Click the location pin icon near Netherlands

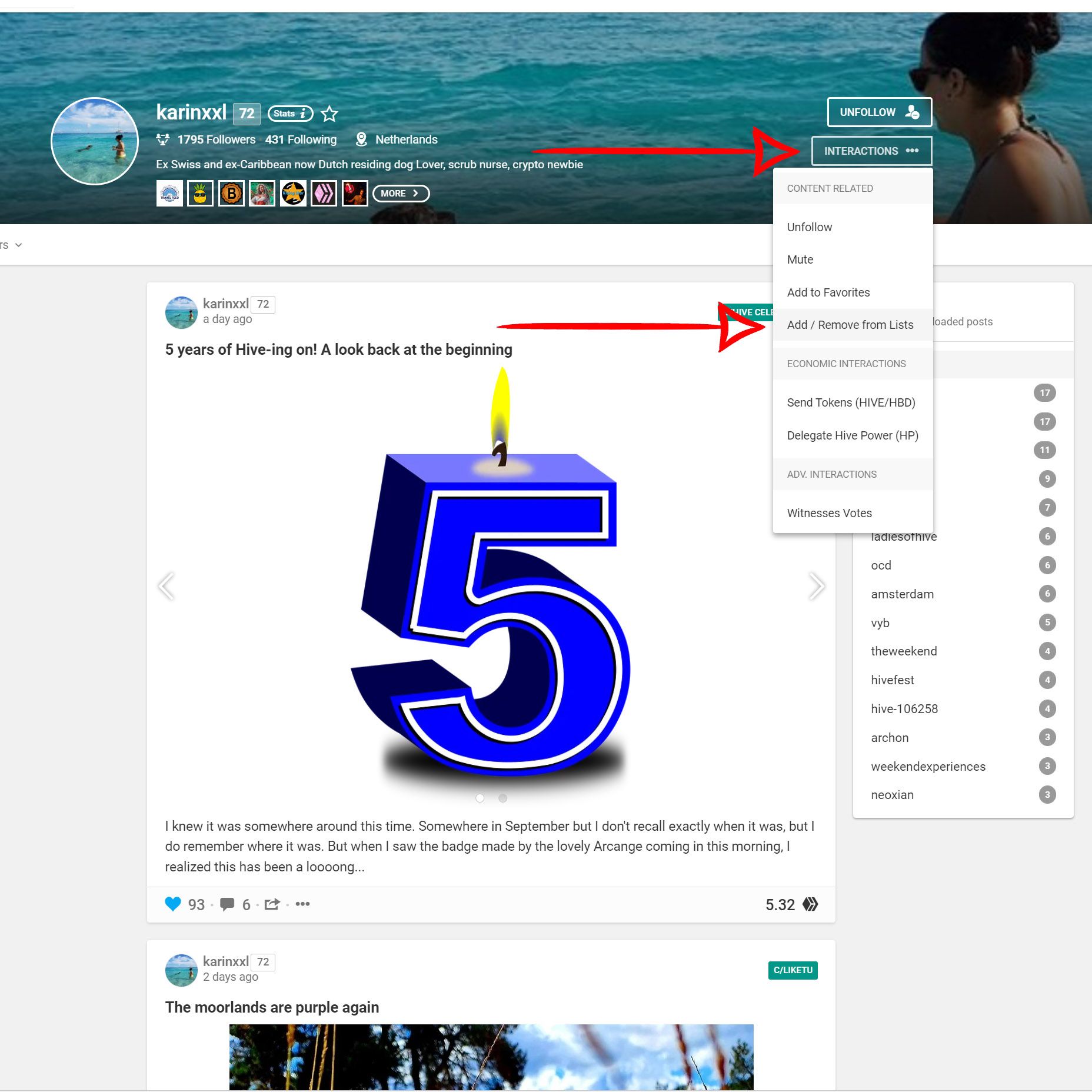pyautogui.click(x=361, y=139)
